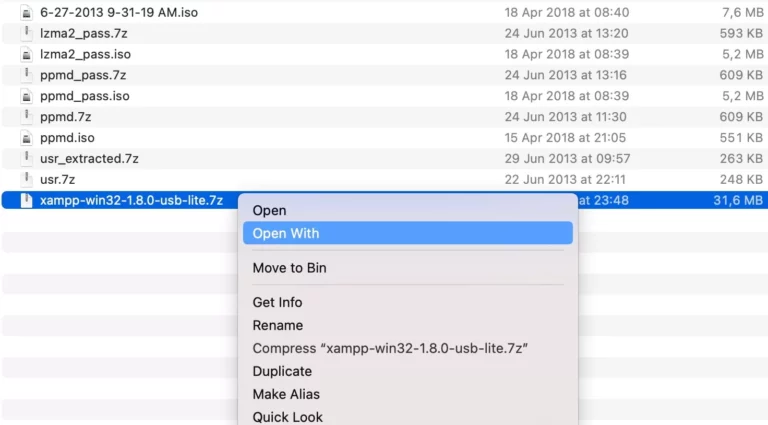
Task: Click the 6-27-2013 9-31-19 AM.iso file icon
Action: 26,12
